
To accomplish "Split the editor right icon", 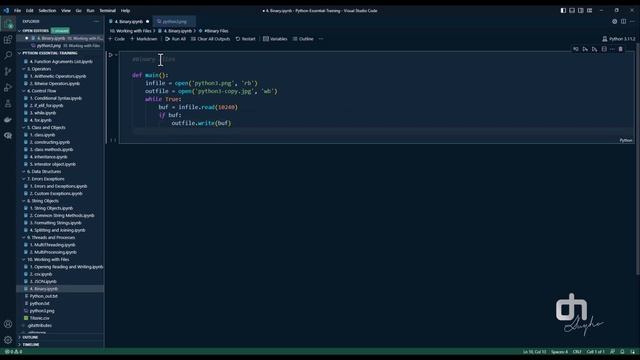I will (624, 21).
